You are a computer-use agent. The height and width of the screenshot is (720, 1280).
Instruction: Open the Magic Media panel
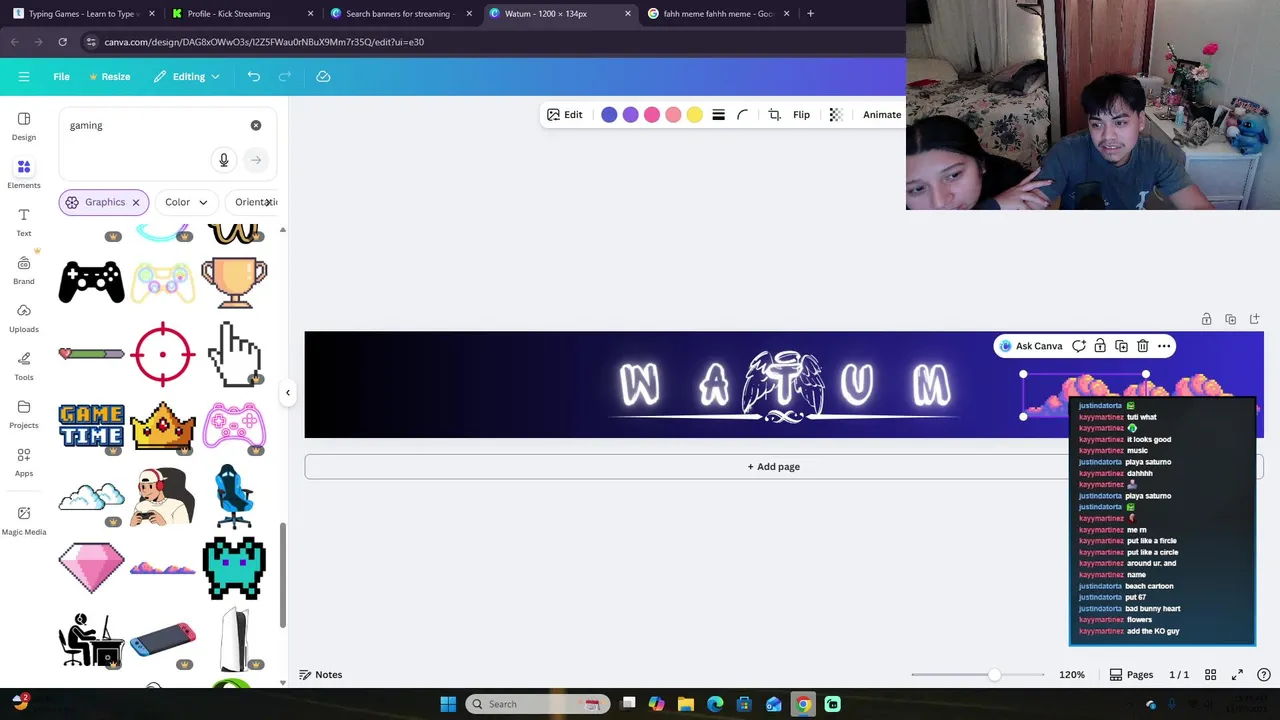click(x=24, y=520)
